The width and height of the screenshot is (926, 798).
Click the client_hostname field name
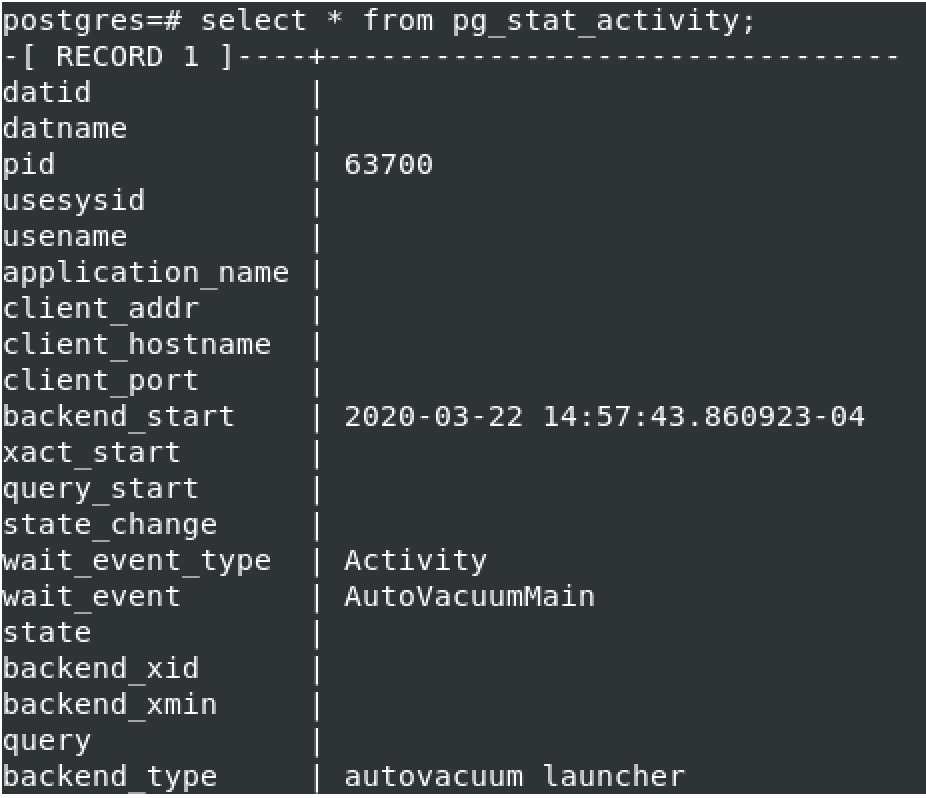click(x=137, y=345)
